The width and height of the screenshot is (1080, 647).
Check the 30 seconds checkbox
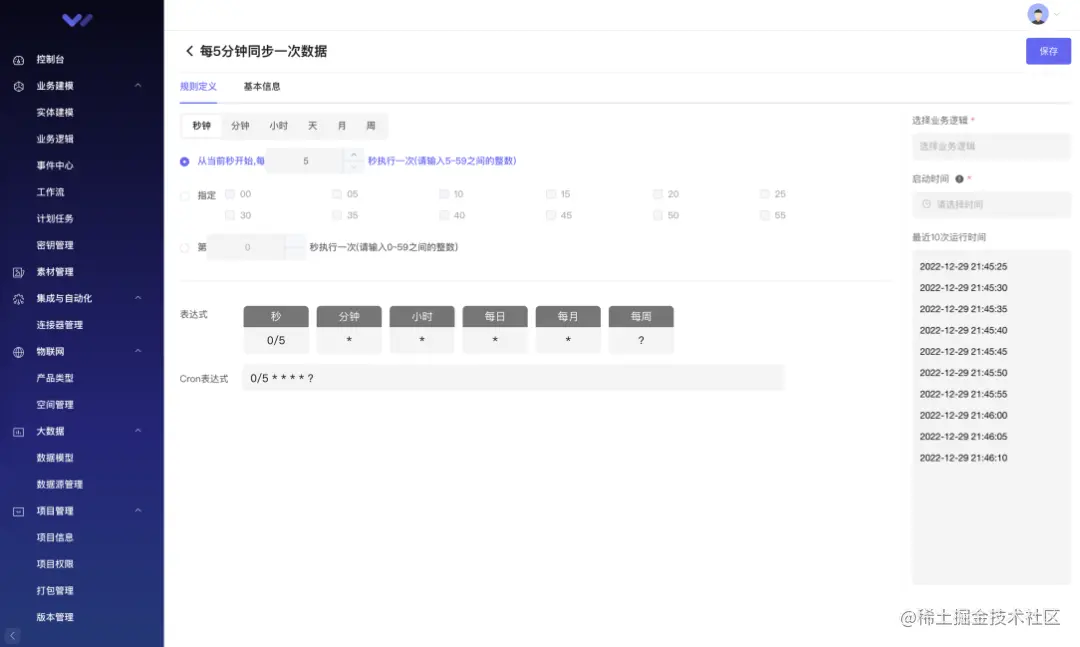[230, 216]
